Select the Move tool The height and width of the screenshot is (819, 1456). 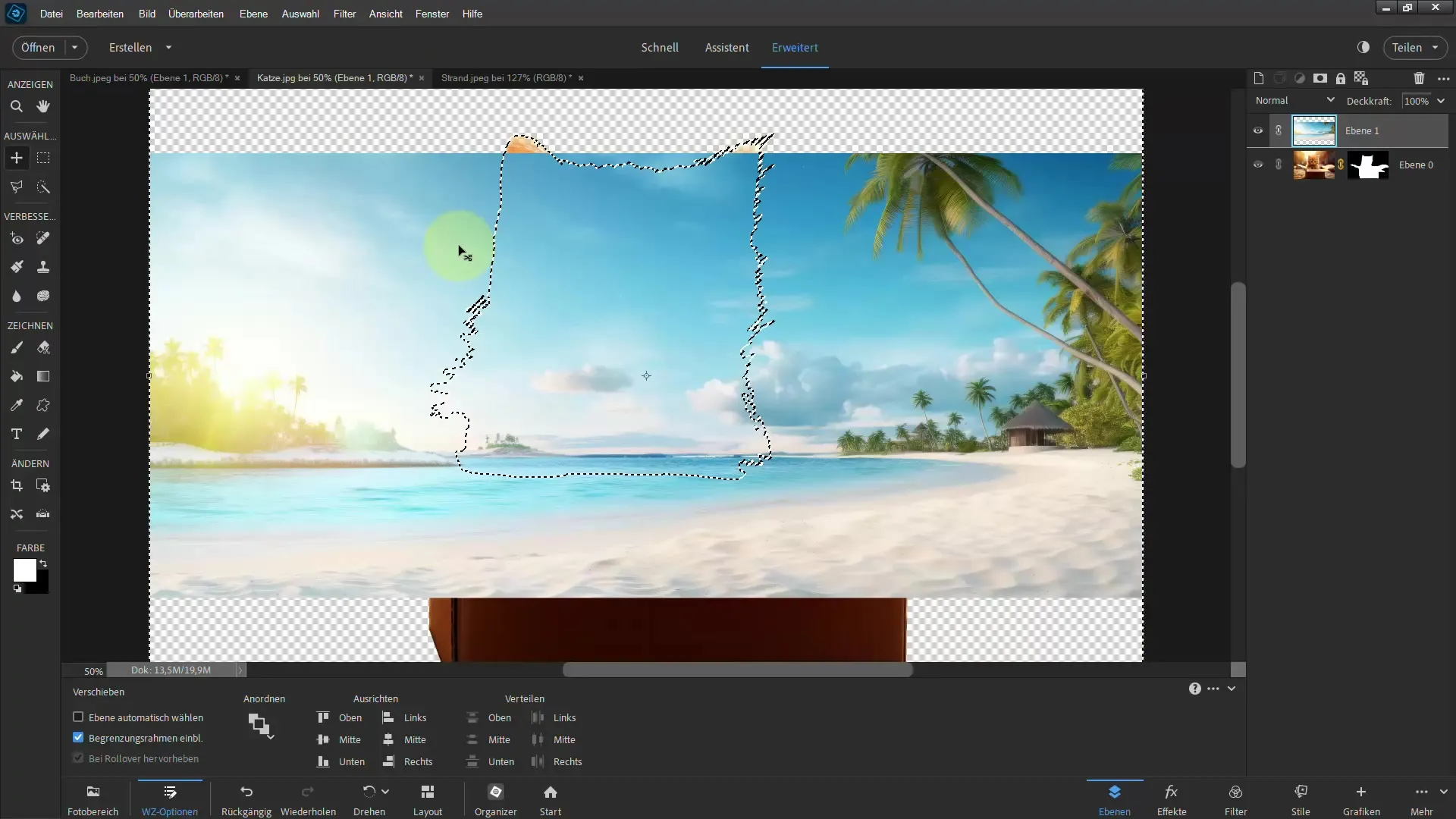(16, 158)
